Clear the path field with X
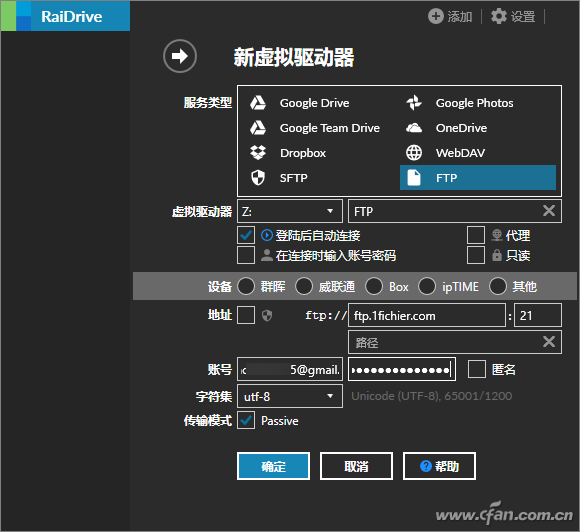Image resolution: width=580 pixels, height=532 pixels. [549, 341]
